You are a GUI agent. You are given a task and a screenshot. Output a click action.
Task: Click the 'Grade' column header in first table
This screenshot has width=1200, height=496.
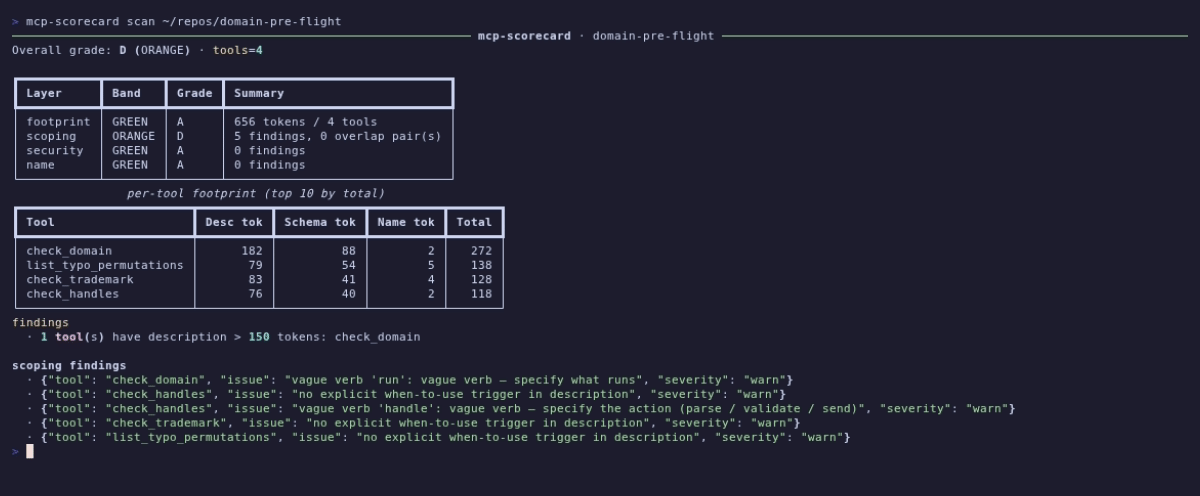(x=194, y=93)
